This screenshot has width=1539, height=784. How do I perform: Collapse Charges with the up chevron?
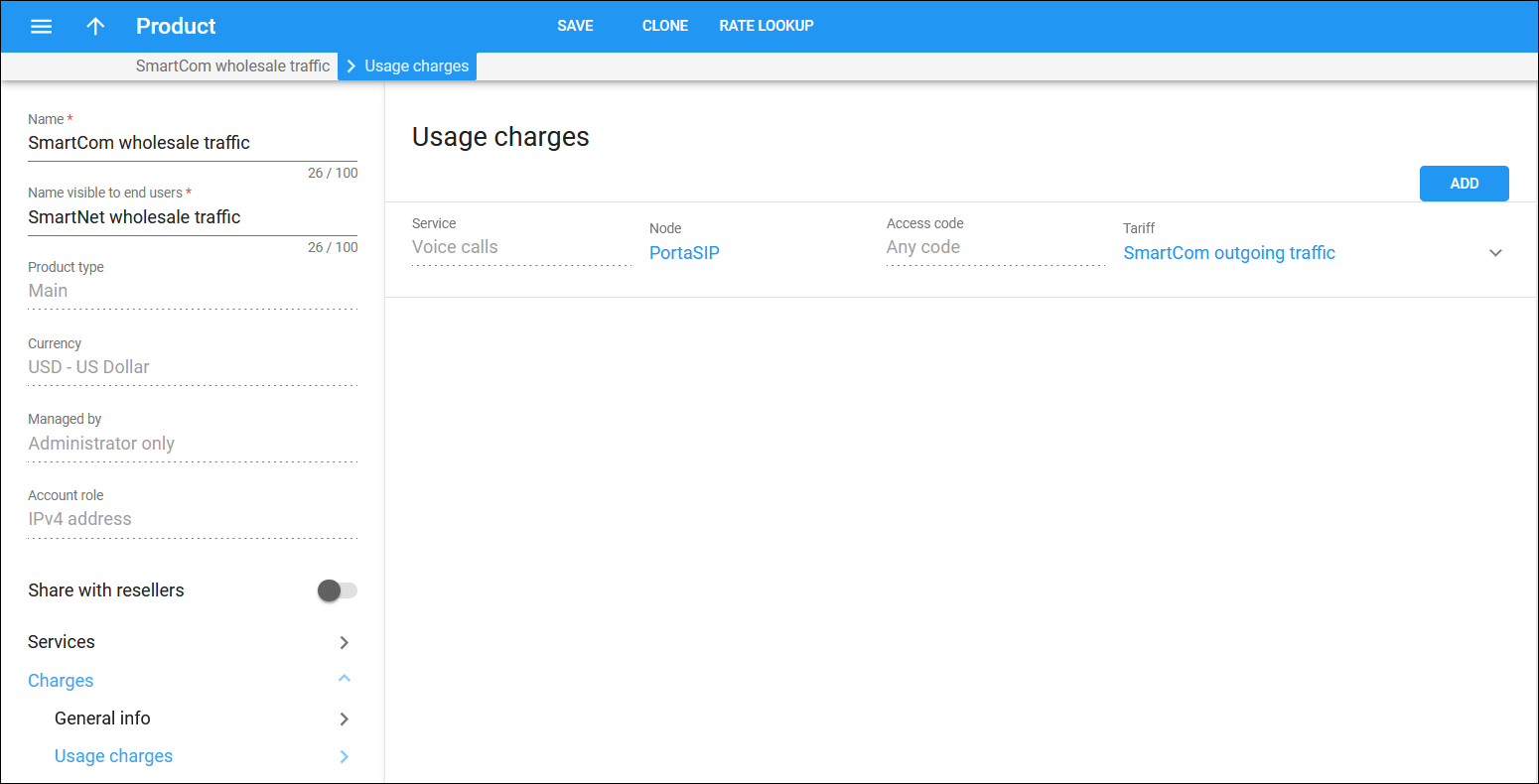[345, 679]
